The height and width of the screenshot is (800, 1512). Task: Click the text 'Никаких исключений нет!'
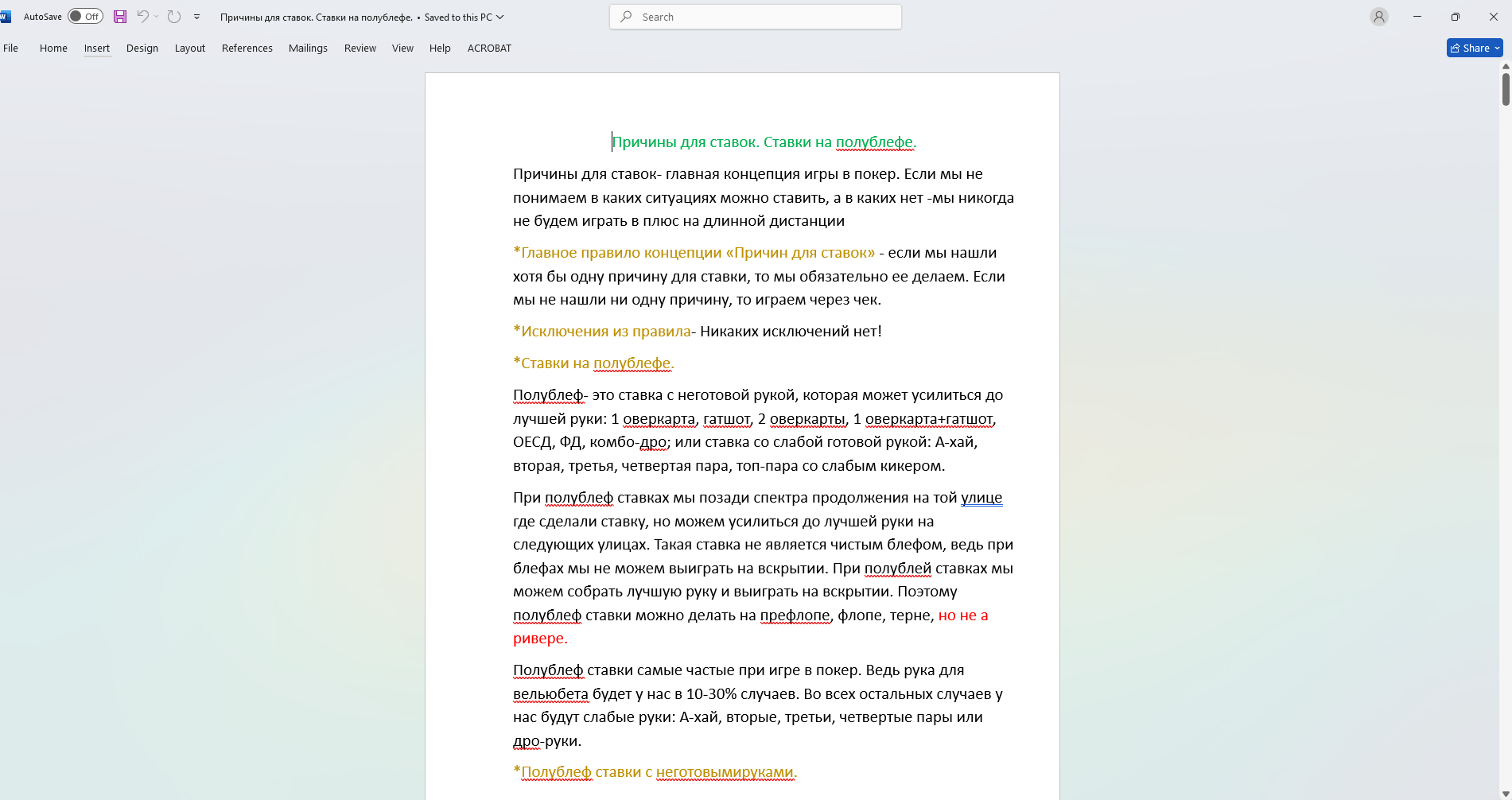click(791, 332)
